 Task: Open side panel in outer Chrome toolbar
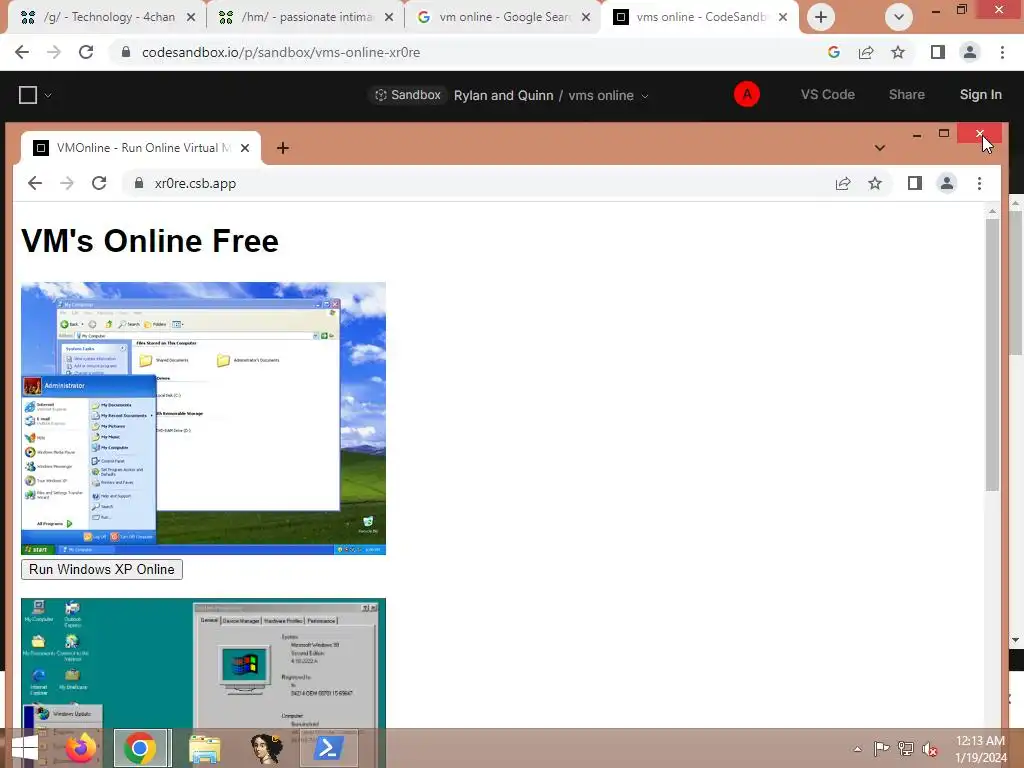point(938,52)
